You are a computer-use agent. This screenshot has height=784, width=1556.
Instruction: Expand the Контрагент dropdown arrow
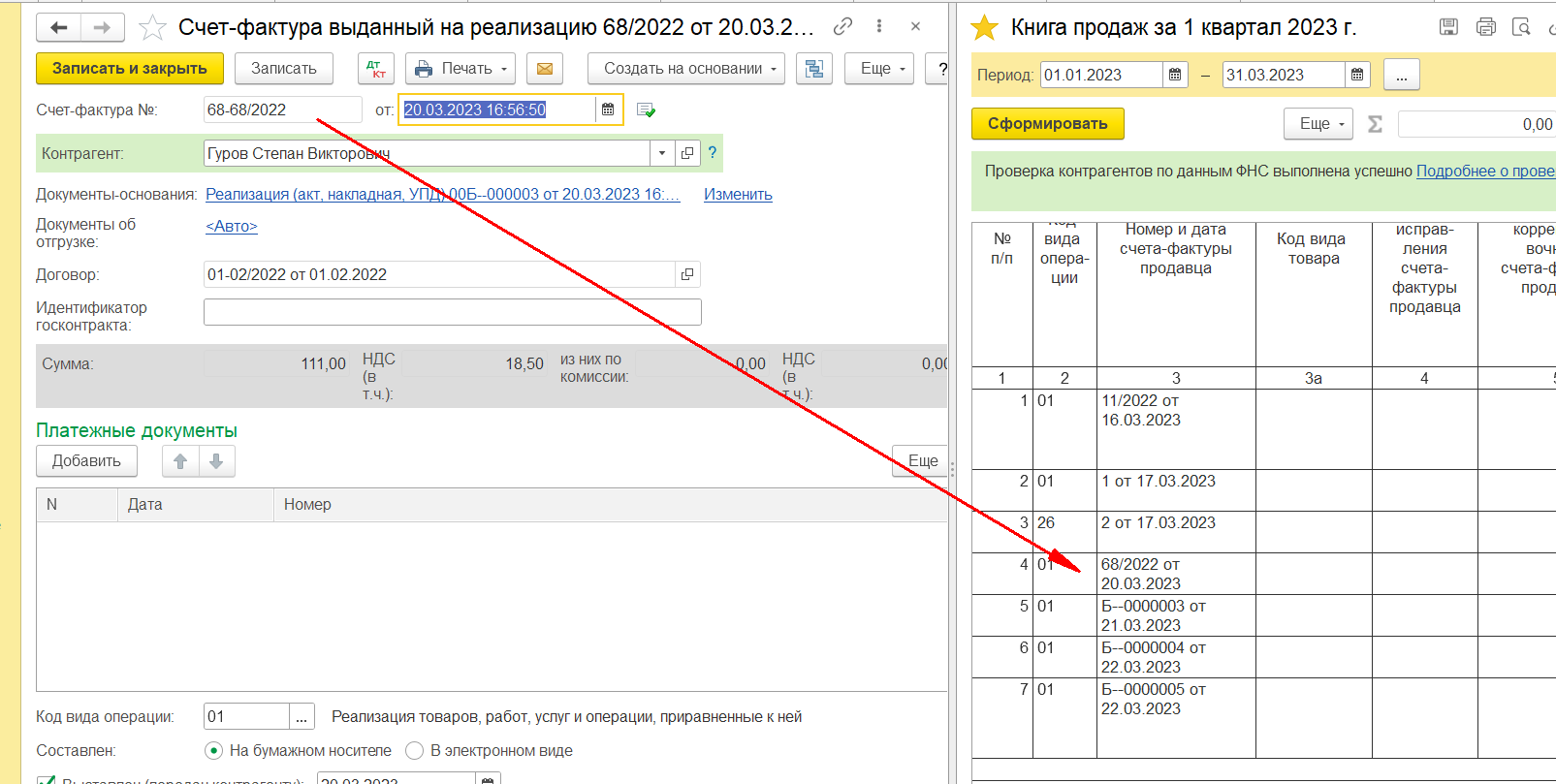tap(662, 153)
